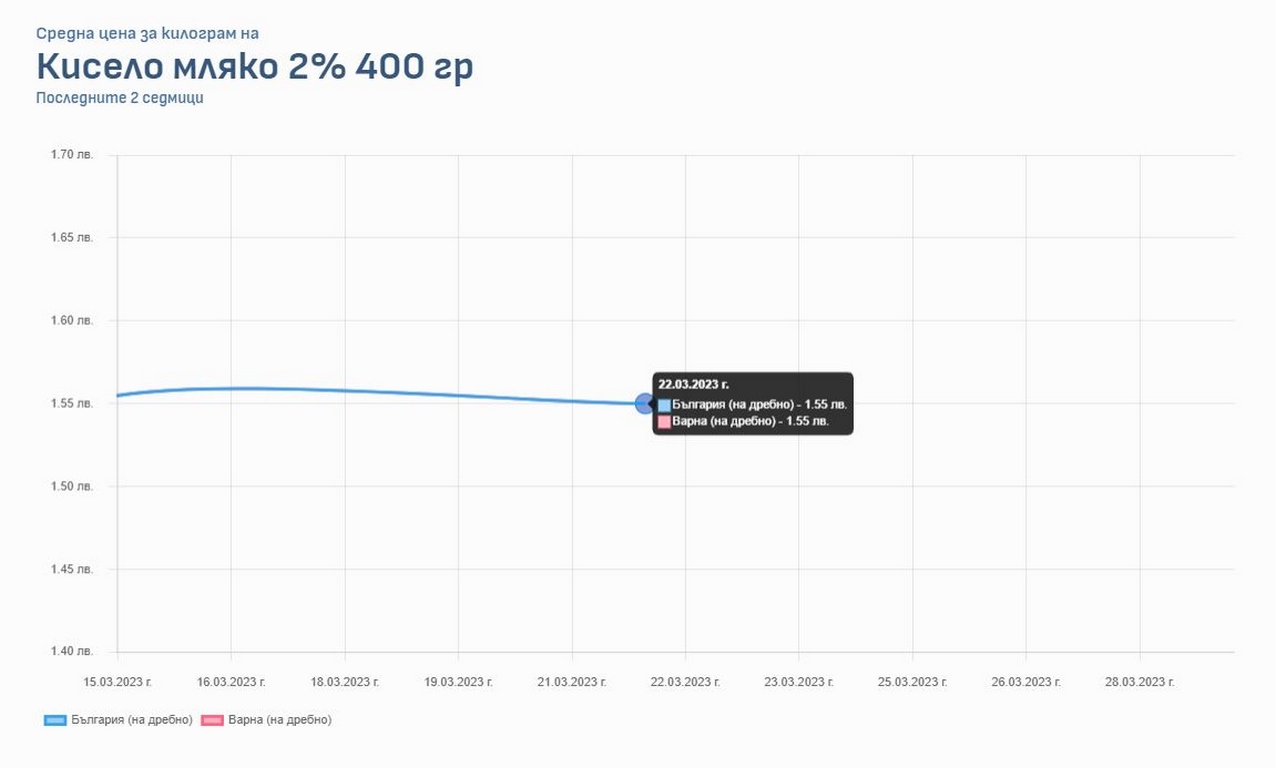Click the 16.03.2023 г. x-axis label
Viewport: 1276px width, 768px height.
[x=231, y=682]
